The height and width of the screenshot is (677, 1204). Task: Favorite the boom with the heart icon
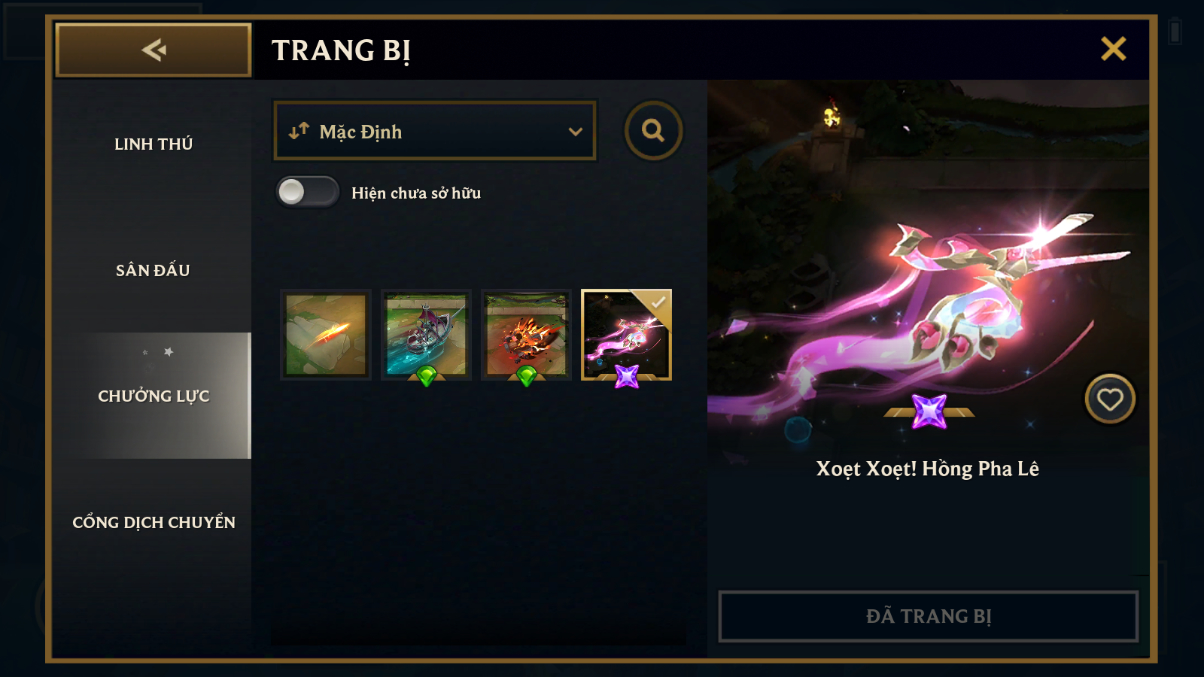(x=1110, y=399)
